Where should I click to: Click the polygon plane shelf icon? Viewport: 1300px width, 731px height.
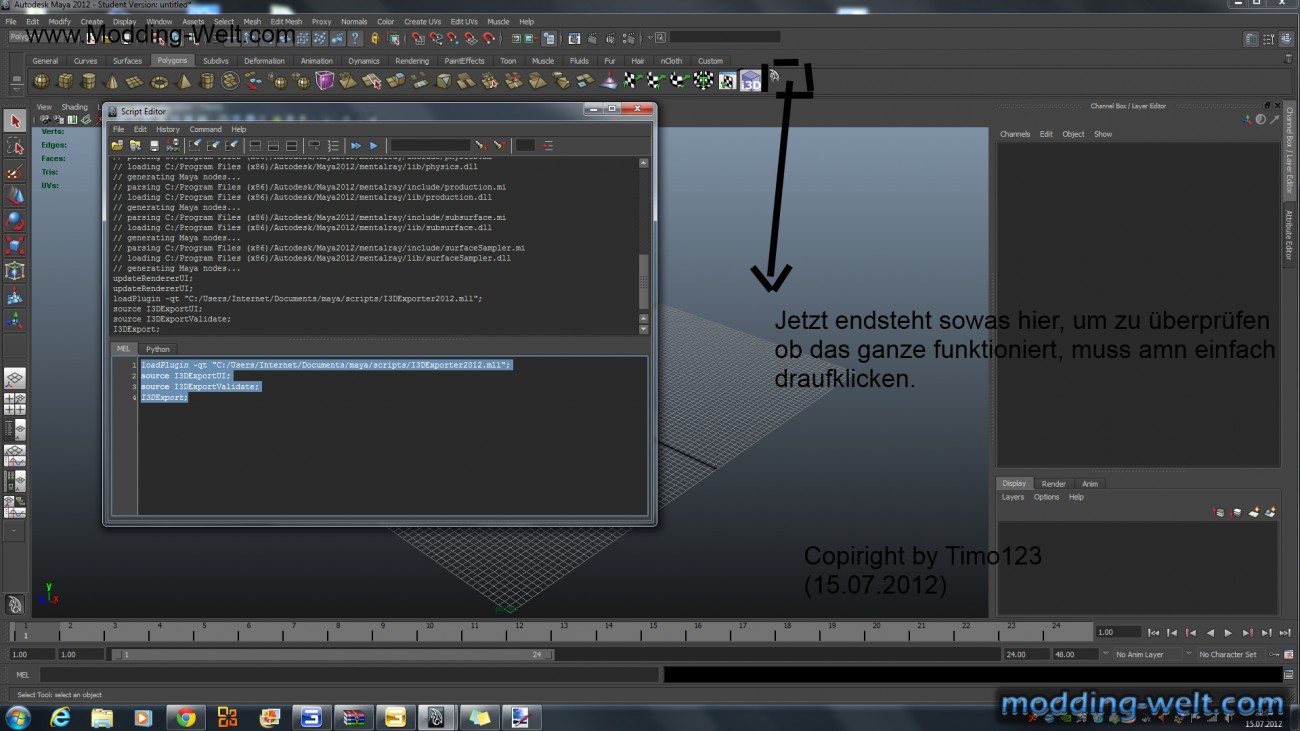(x=136, y=81)
